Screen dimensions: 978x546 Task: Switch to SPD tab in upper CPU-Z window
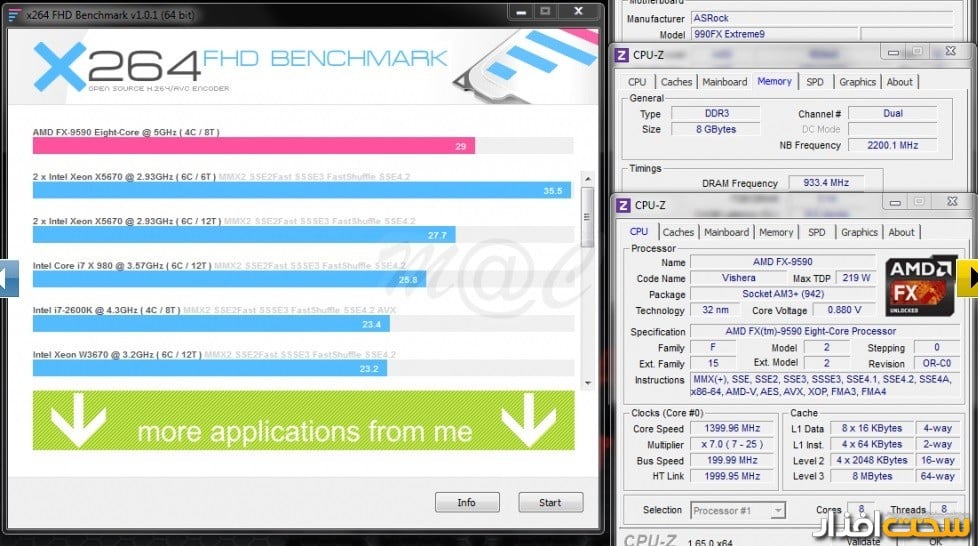[815, 82]
